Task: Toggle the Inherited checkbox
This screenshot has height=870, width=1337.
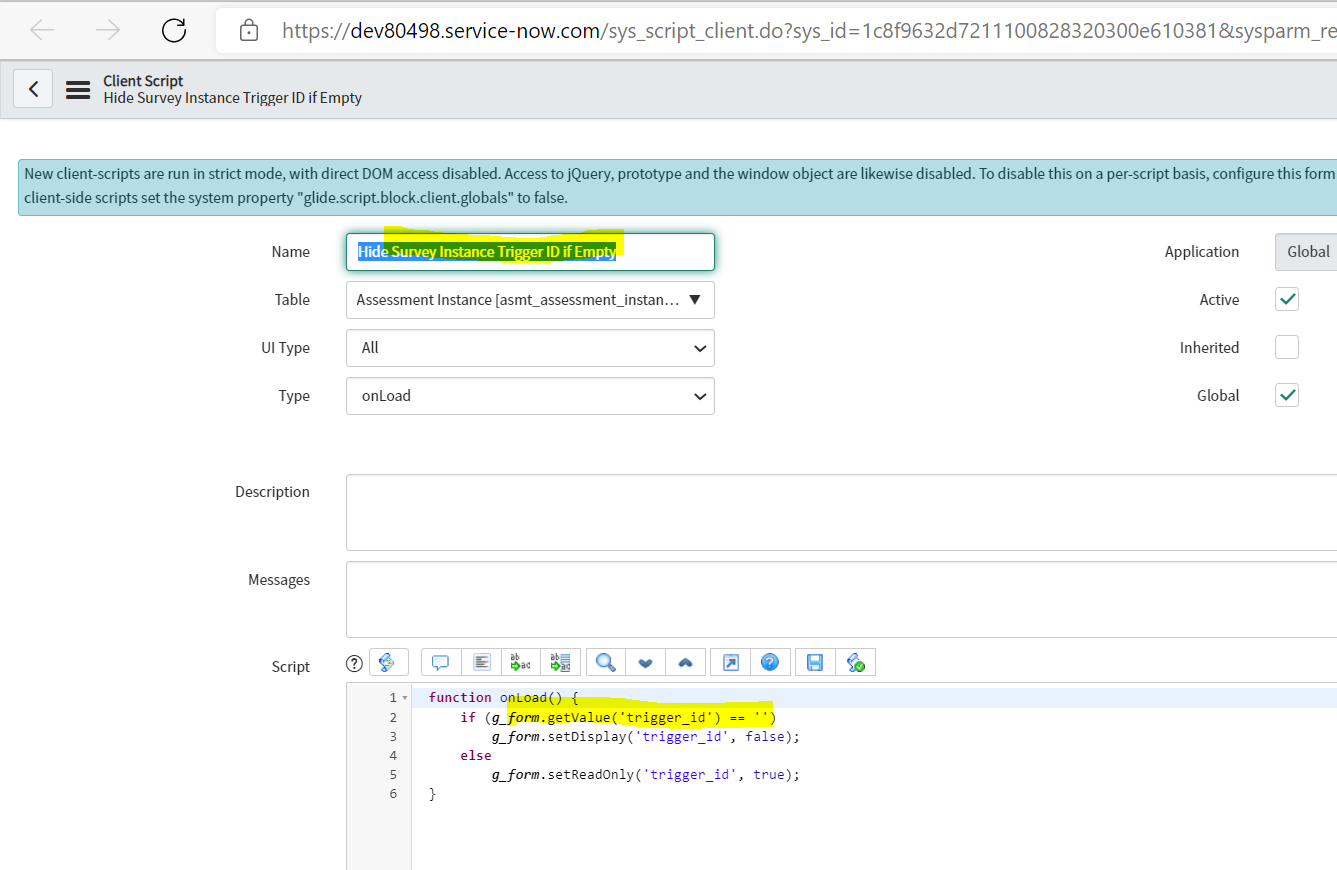Action: [x=1287, y=347]
